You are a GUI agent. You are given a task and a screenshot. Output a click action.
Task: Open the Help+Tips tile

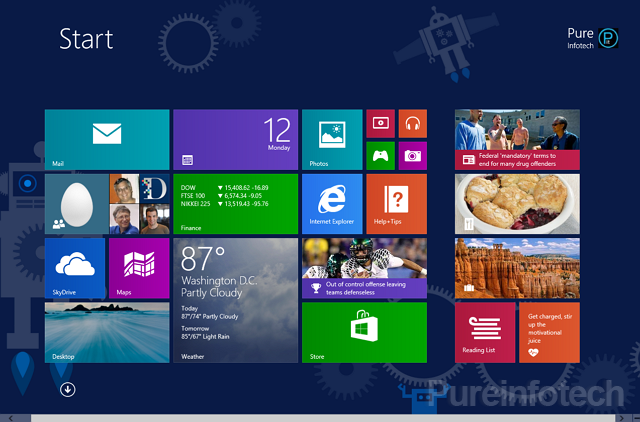(397, 203)
